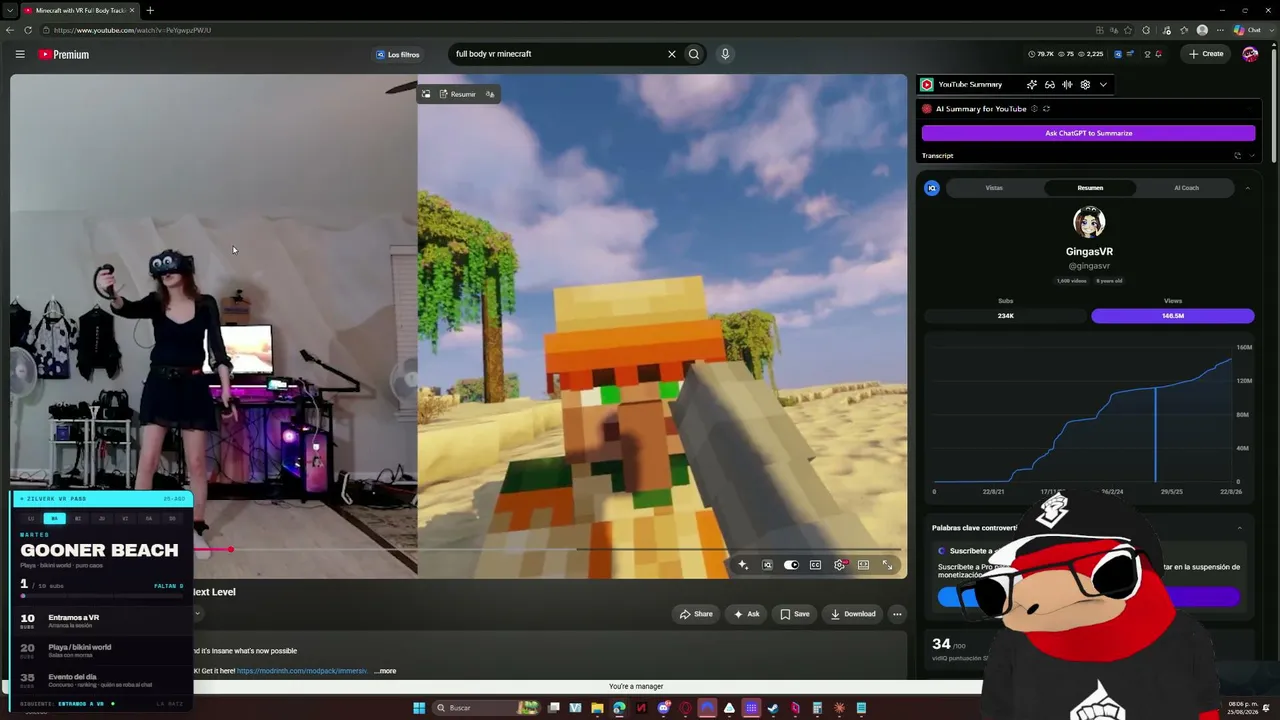
Task: Download the video
Action: [x=853, y=614]
